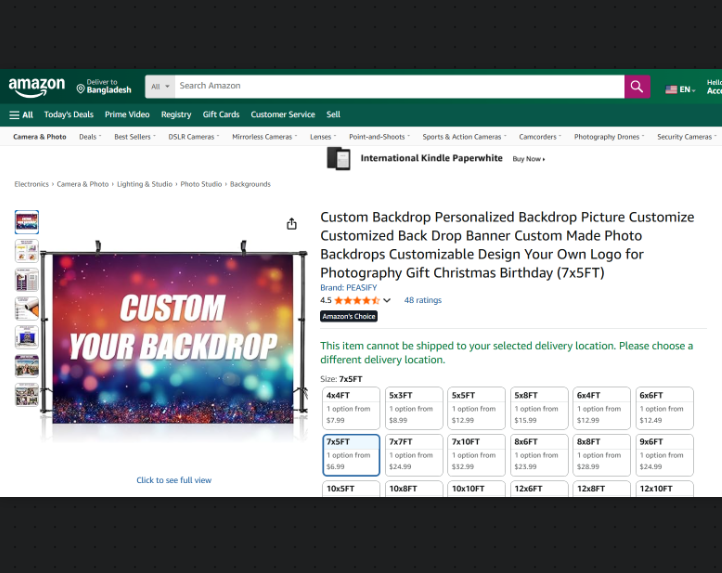Expand the rating breakdown chevron

(x=387, y=300)
